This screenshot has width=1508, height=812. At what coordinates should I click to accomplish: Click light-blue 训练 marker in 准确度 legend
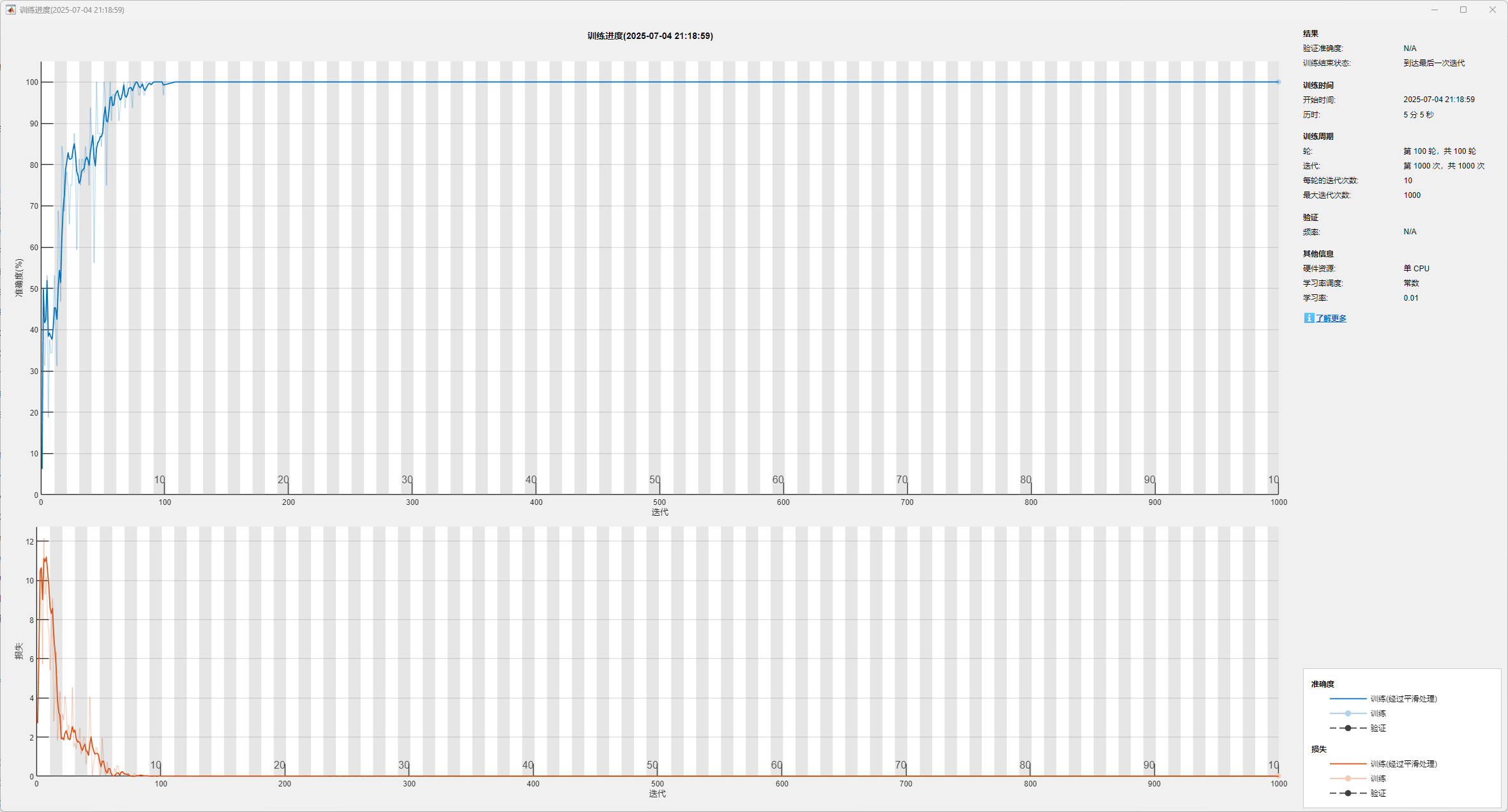(1348, 713)
